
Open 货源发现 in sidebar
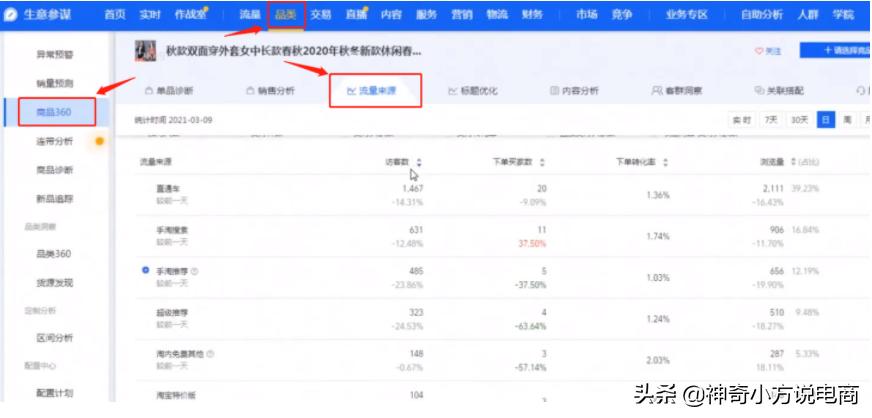pos(54,283)
